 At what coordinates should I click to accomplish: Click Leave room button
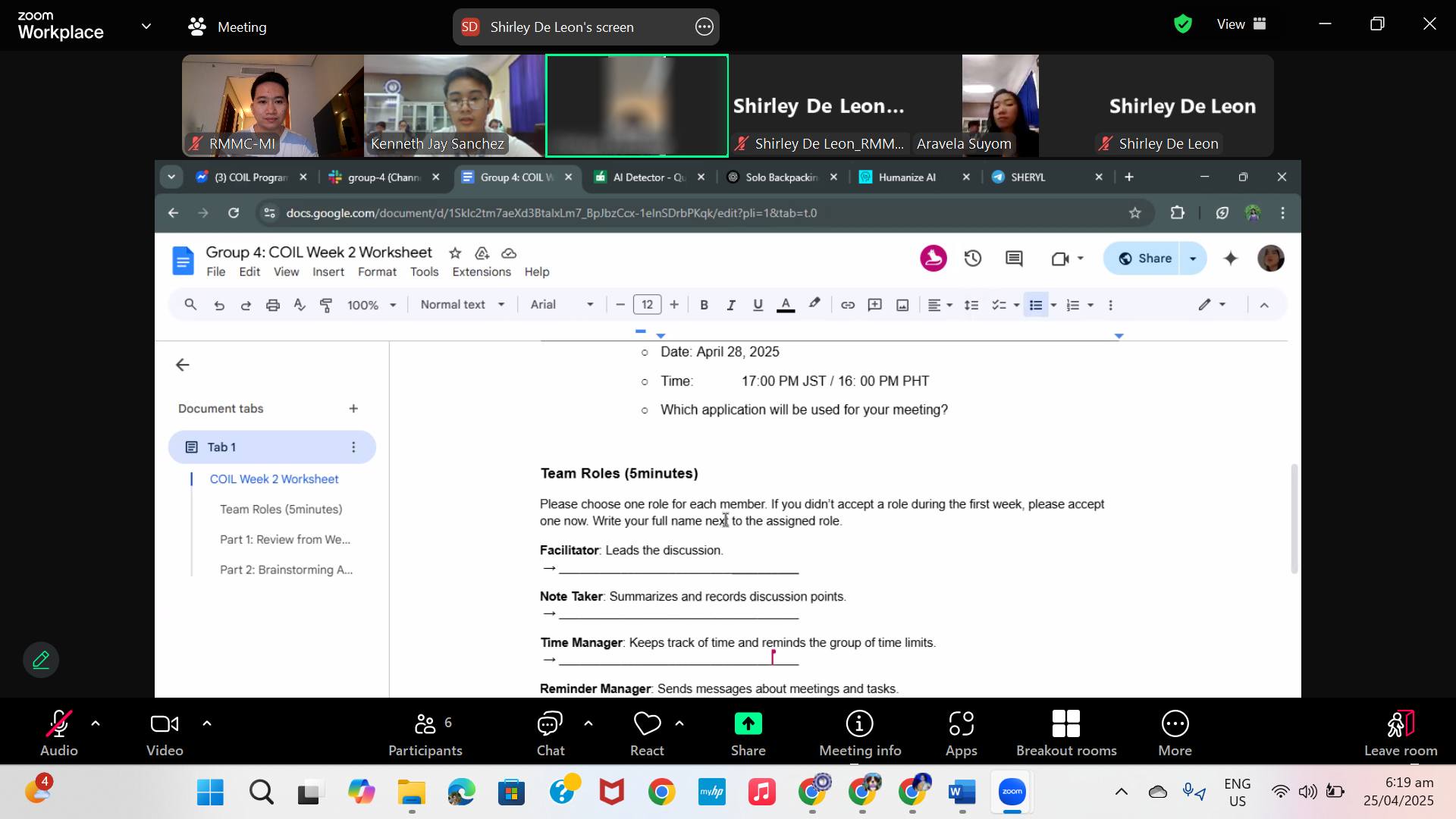click(1400, 733)
